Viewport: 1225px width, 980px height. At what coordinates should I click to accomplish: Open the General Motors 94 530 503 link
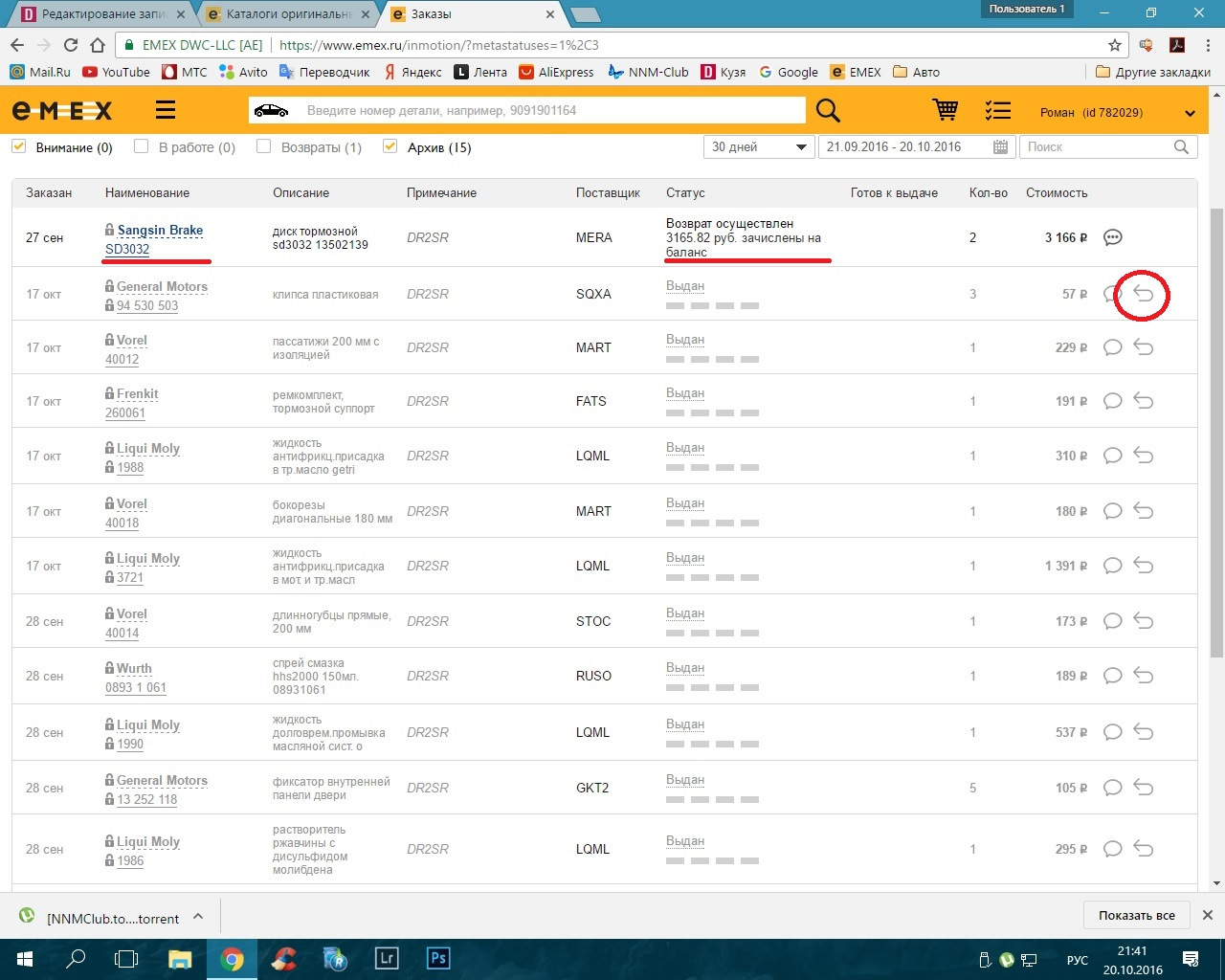pos(147,305)
